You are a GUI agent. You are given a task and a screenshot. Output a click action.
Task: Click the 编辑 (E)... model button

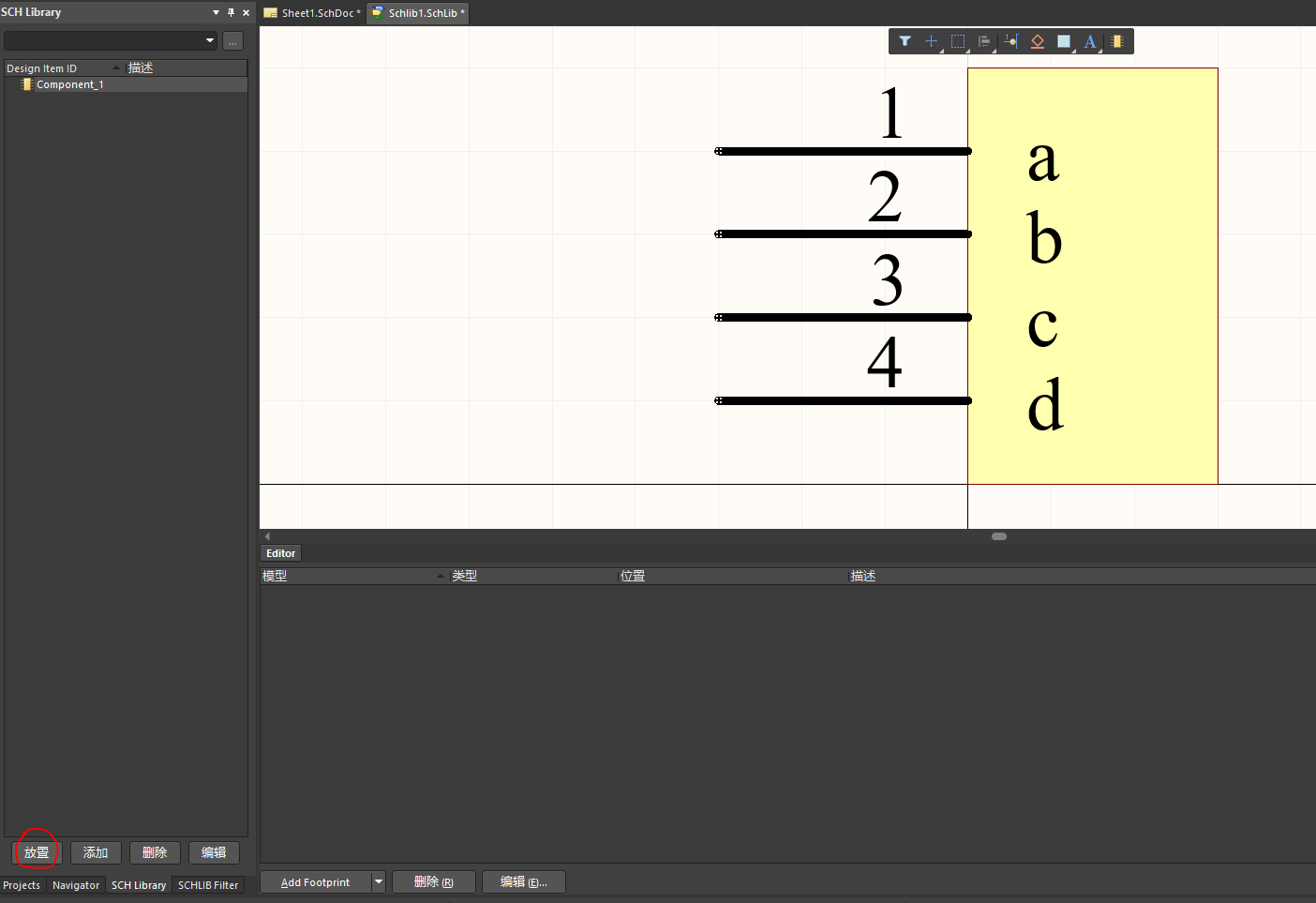pyautogui.click(x=524, y=882)
